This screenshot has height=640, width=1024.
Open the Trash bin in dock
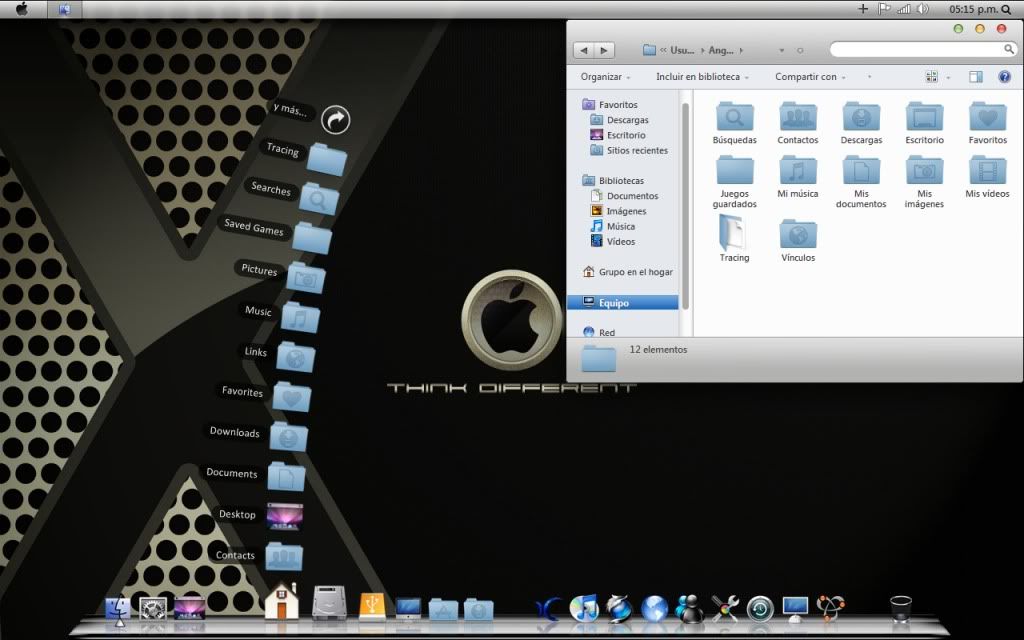click(901, 609)
